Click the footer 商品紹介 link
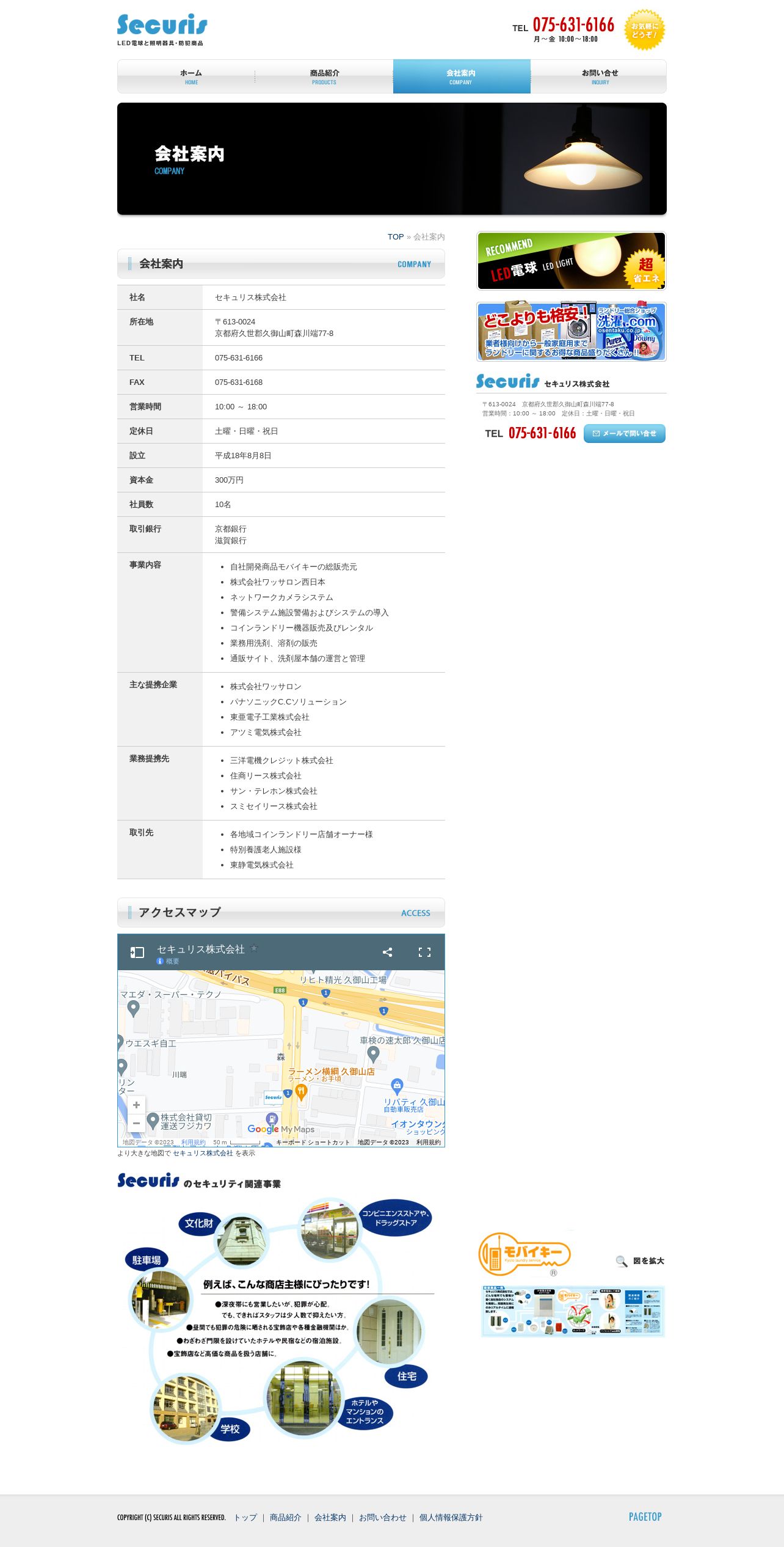 coord(285,1517)
